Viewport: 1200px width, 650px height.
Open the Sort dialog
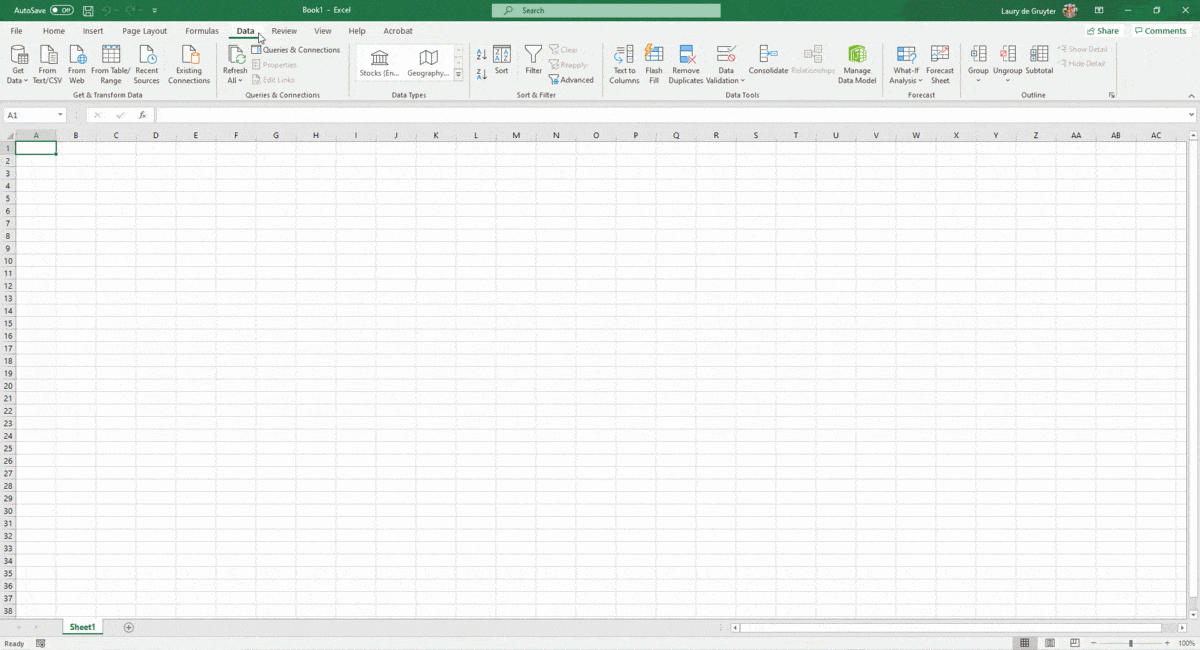coord(502,61)
